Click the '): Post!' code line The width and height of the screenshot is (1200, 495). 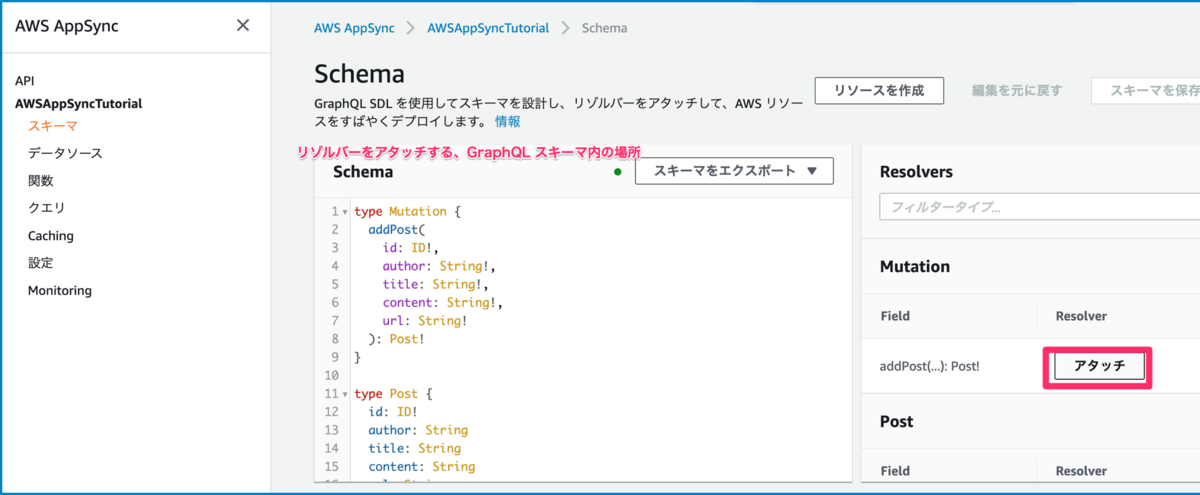pyautogui.click(x=396, y=338)
